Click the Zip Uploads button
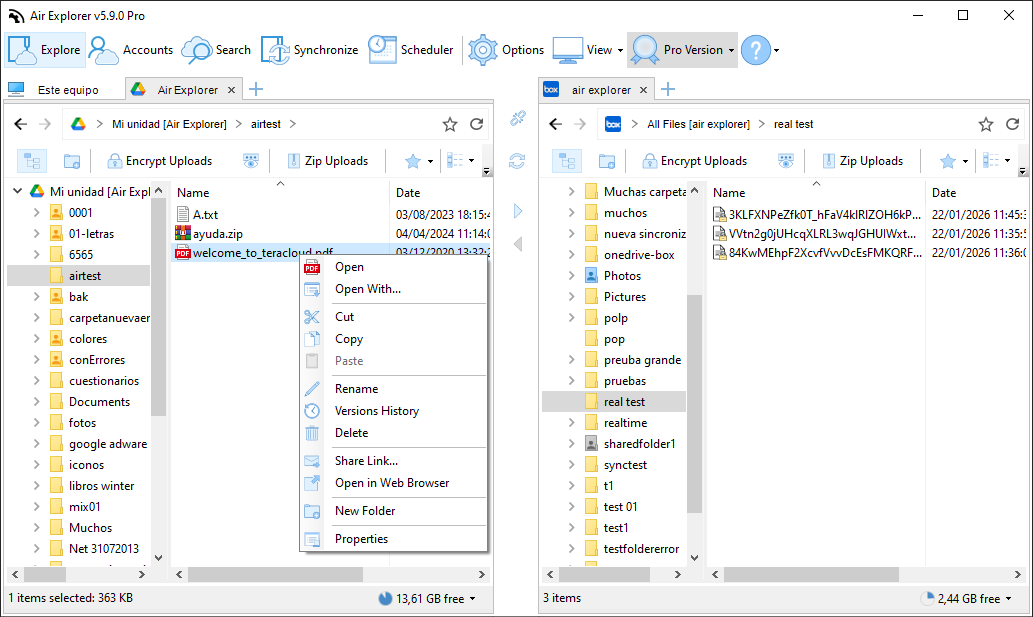Screen dimensions: 1033x617 pos(331,160)
